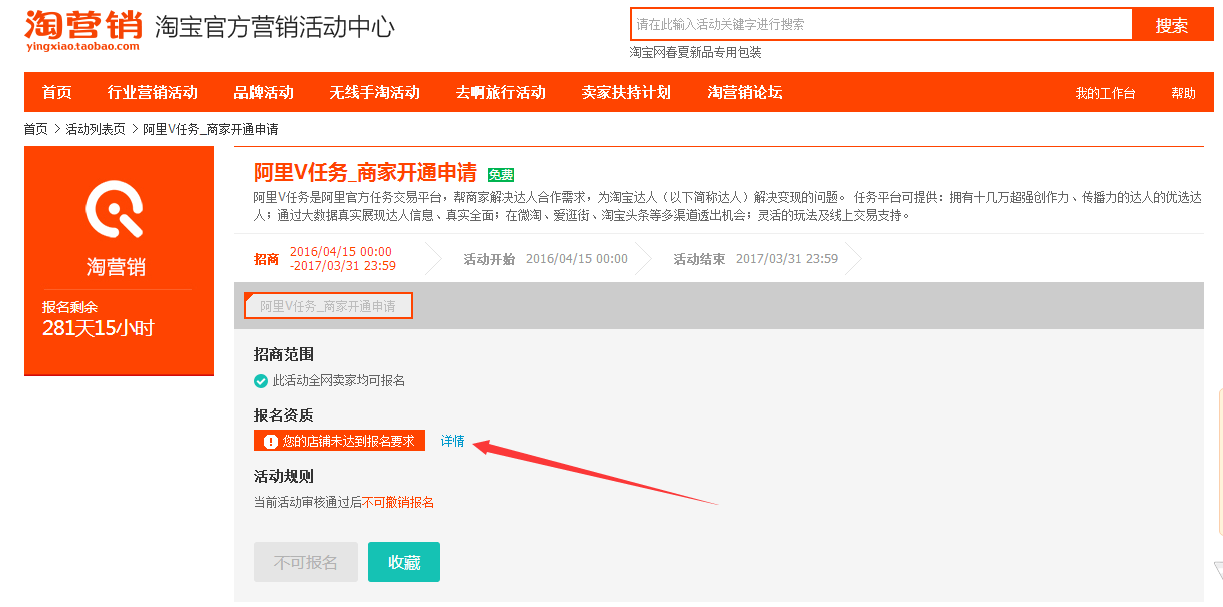The width and height of the screenshot is (1223, 607).
Task: Open 去啊旅行活动 menu
Action: 501,93
